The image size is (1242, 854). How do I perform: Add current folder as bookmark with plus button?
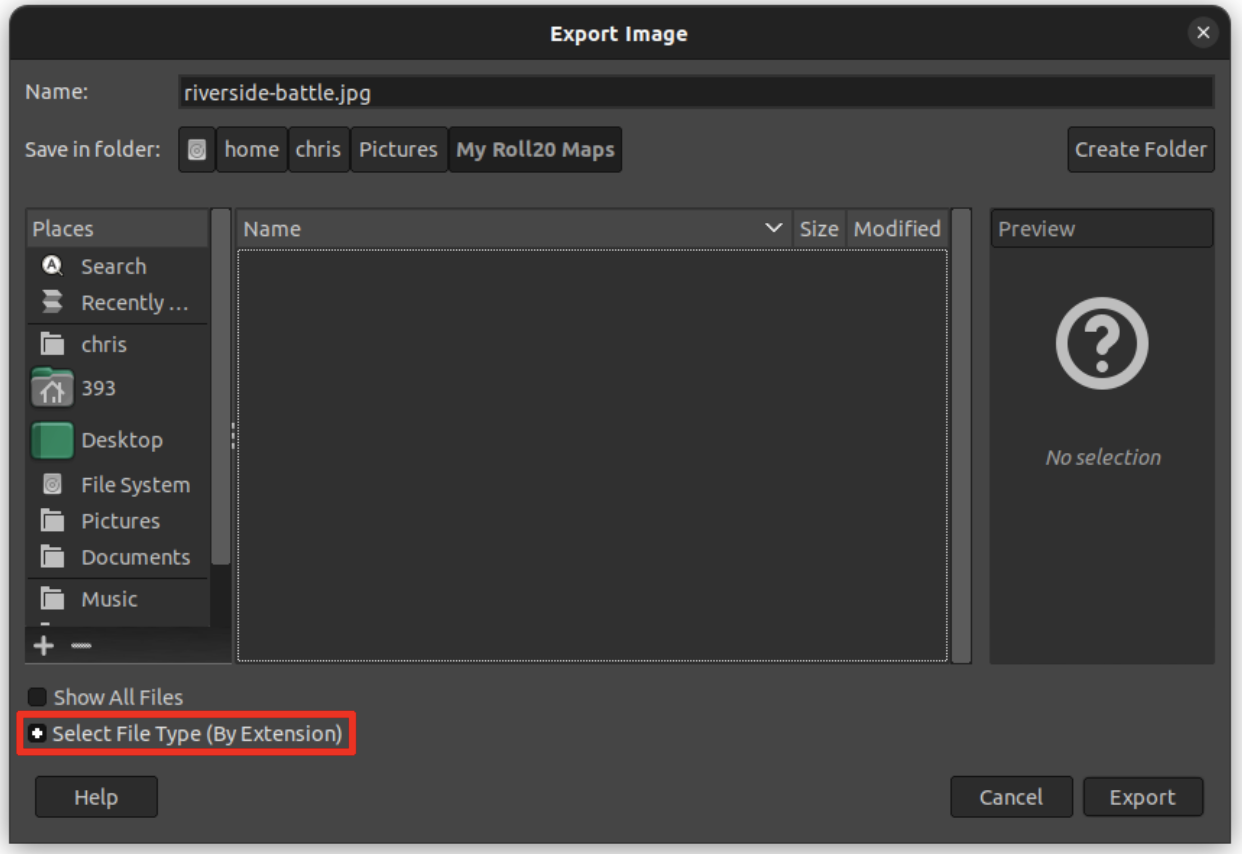(43, 645)
